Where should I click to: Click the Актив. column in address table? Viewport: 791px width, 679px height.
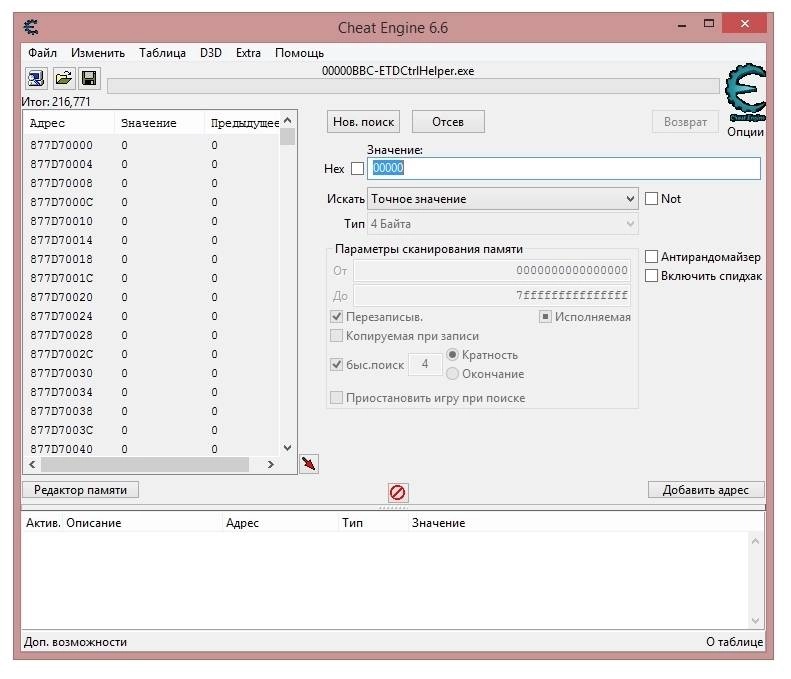click(x=43, y=523)
